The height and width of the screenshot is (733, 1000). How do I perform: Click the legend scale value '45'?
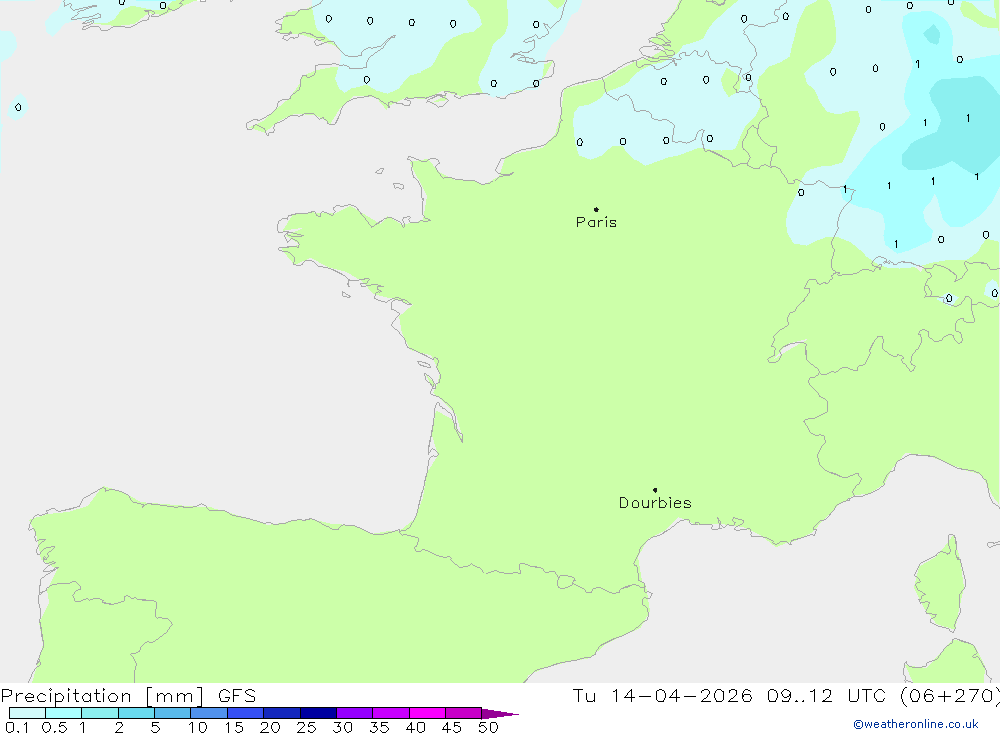[x=452, y=727]
